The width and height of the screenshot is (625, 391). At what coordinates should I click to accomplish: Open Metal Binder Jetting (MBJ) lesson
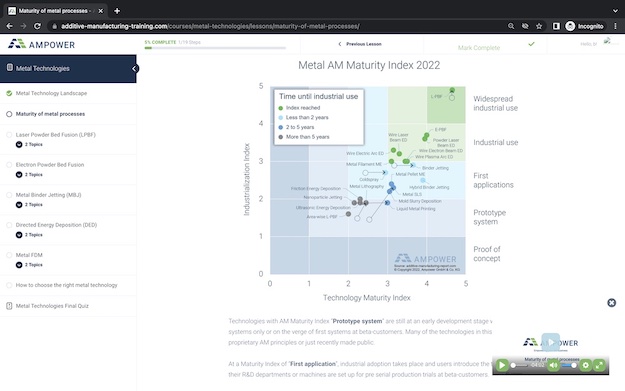[49, 195]
